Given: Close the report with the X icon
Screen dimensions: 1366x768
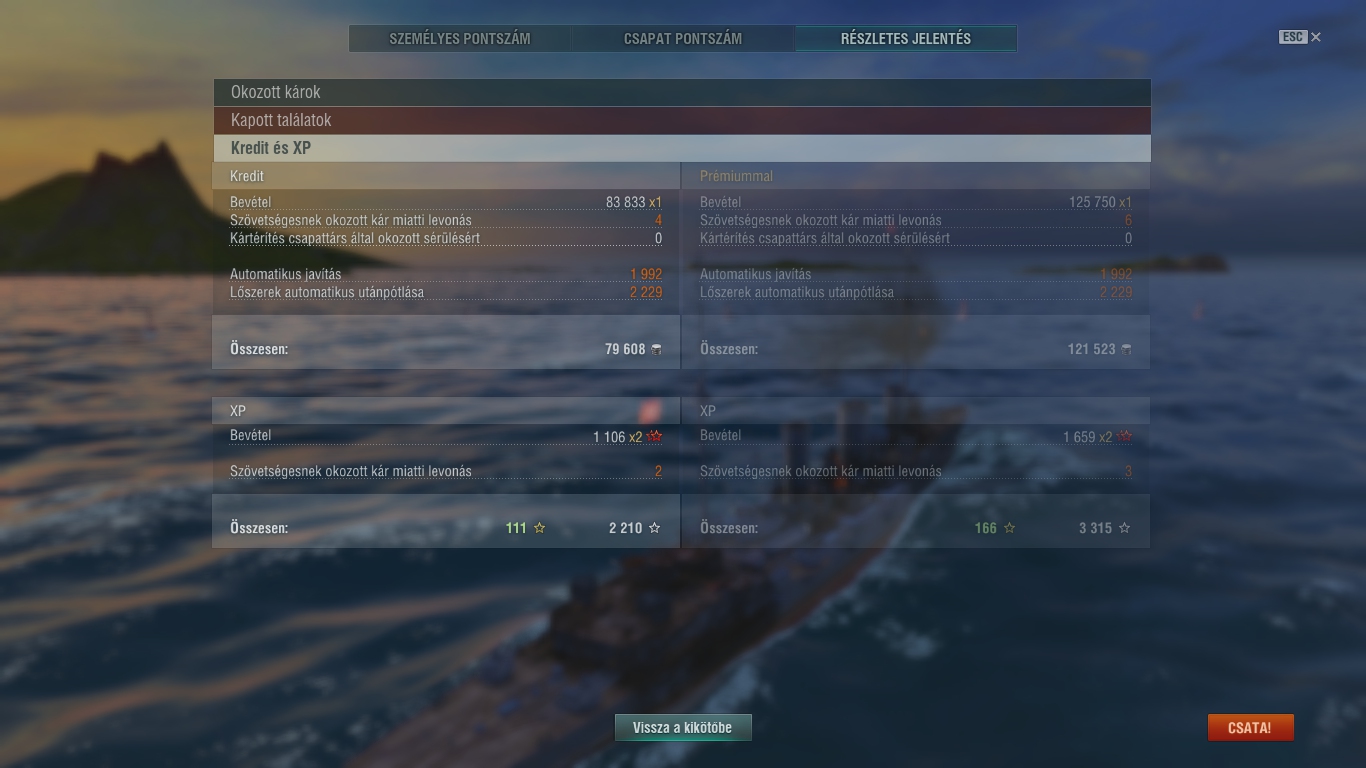Looking at the screenshot, I should [x=1316, y=37].
